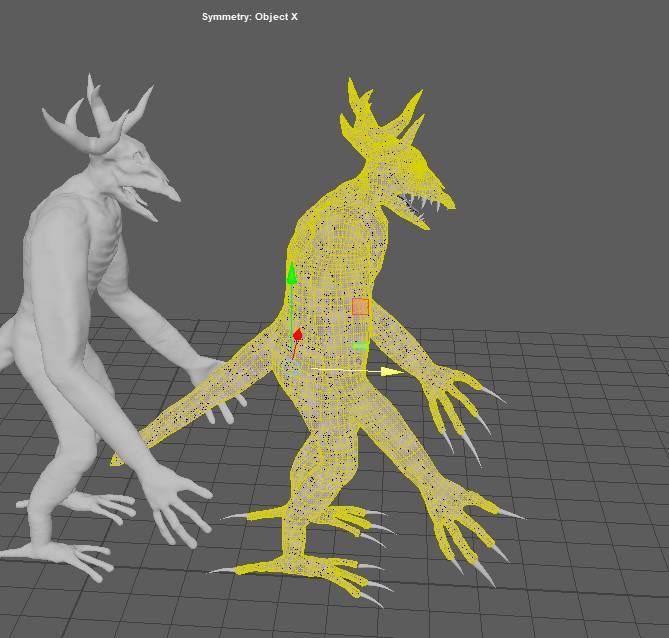Image resolution: width=669 pixels, height=638 pixels.
Task: Click the gray creature's clawed foot
Action: click(x=75, y=555)
